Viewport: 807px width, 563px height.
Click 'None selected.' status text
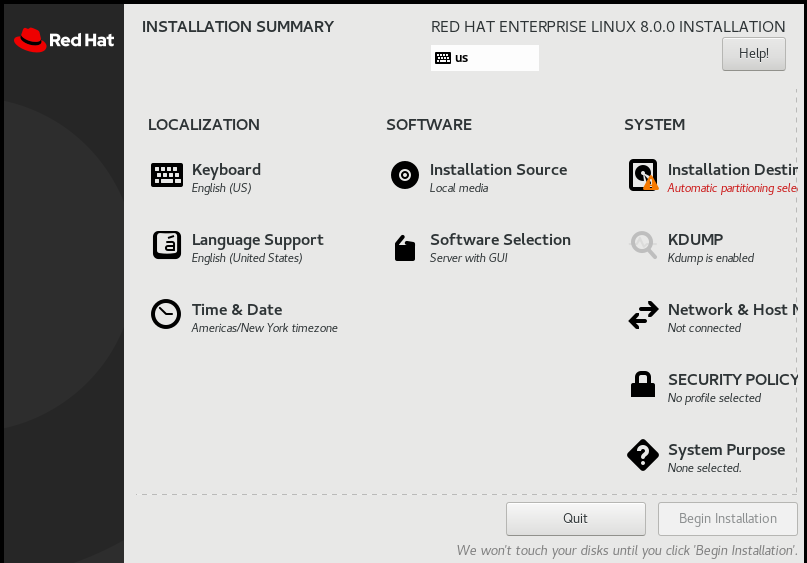[x=705, y=468]
